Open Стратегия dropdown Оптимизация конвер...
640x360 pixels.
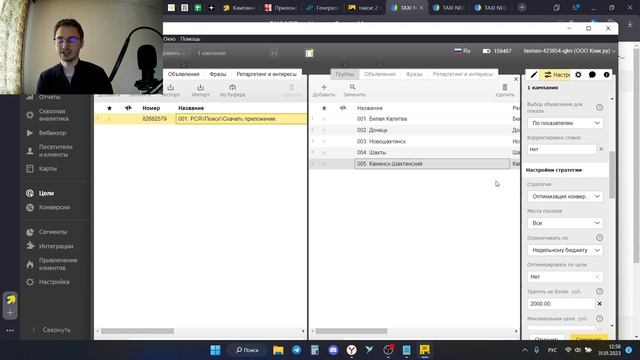pos(565,196)
